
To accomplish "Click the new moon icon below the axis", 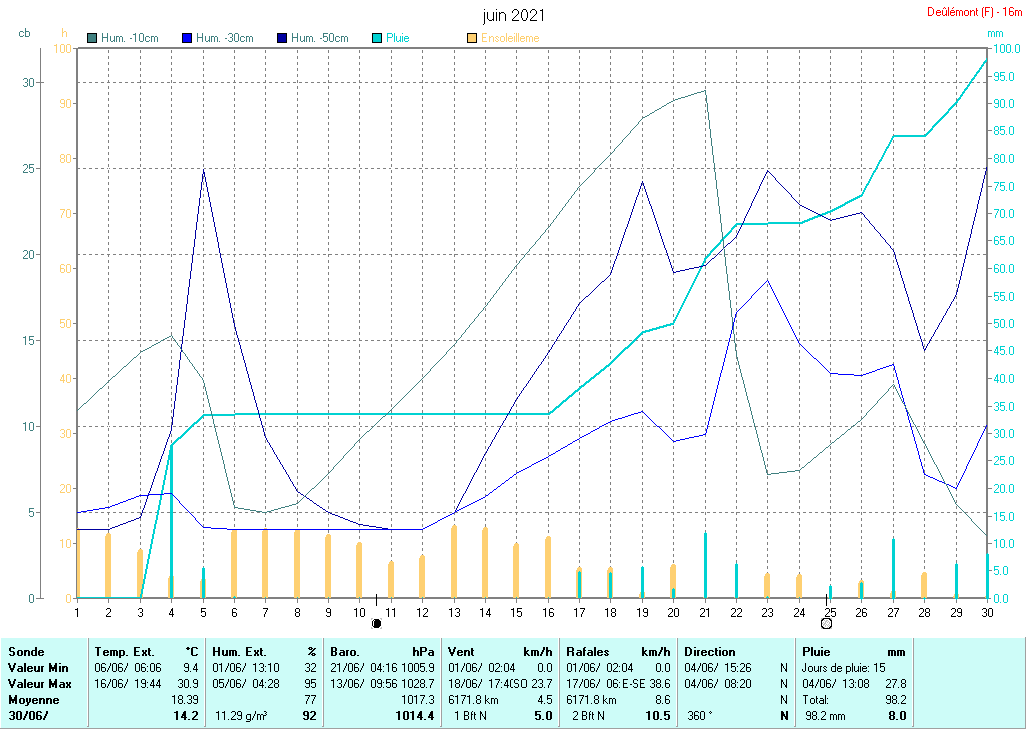I will tap(376, 623).
